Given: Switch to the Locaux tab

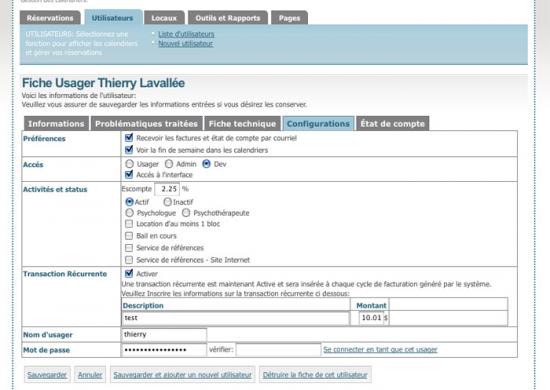Looking at the screenshot, I should click(164, 18).
